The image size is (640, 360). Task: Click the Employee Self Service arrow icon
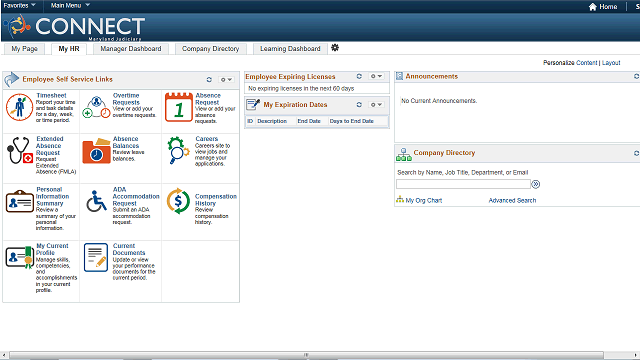pyautogui.click(x=11, y=79)
